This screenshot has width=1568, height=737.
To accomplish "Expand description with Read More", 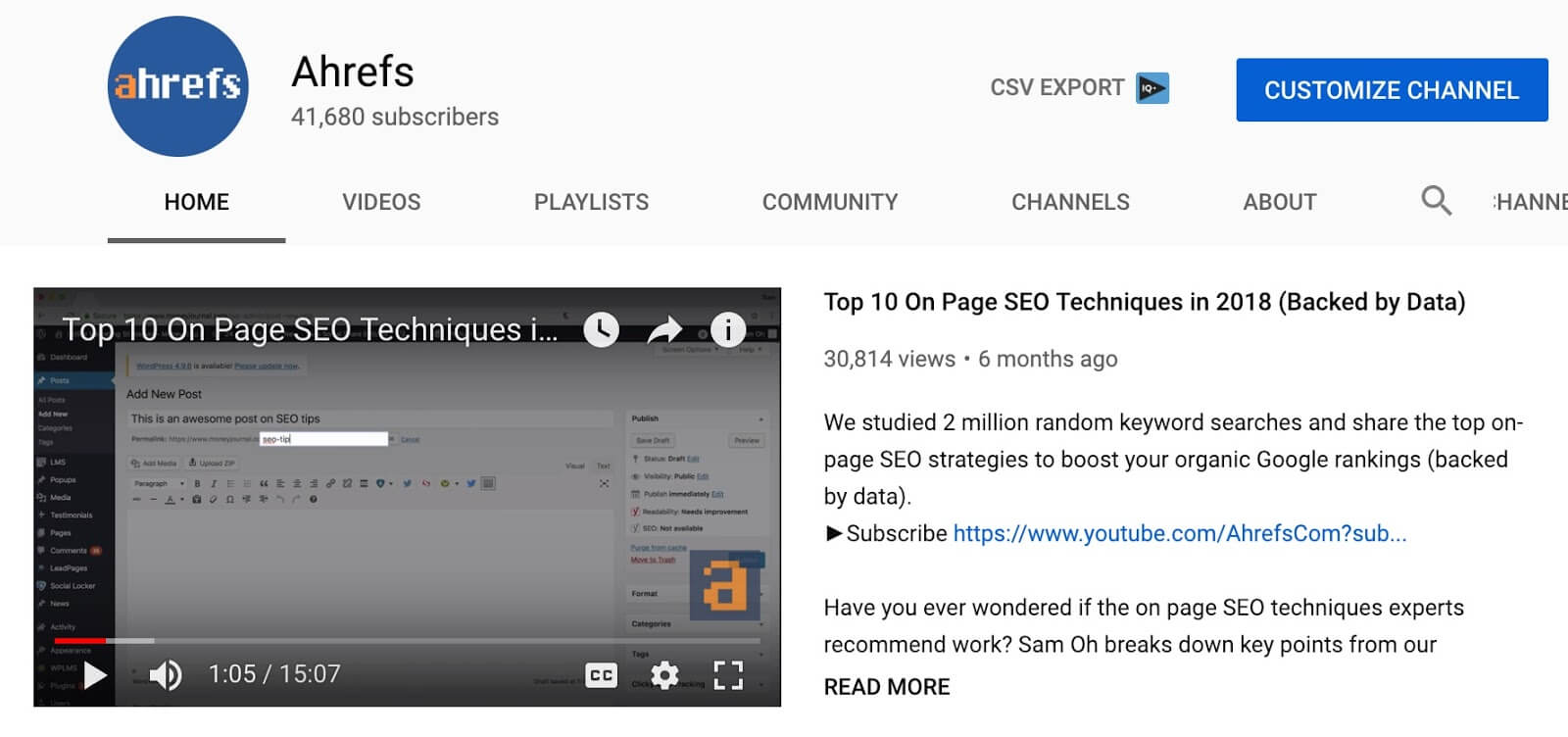I will tap(887, 687).
